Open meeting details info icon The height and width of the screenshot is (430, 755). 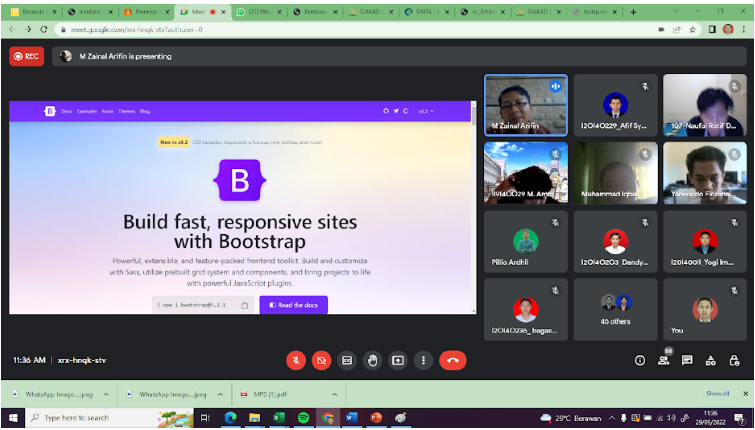click(x=640, y=360)
